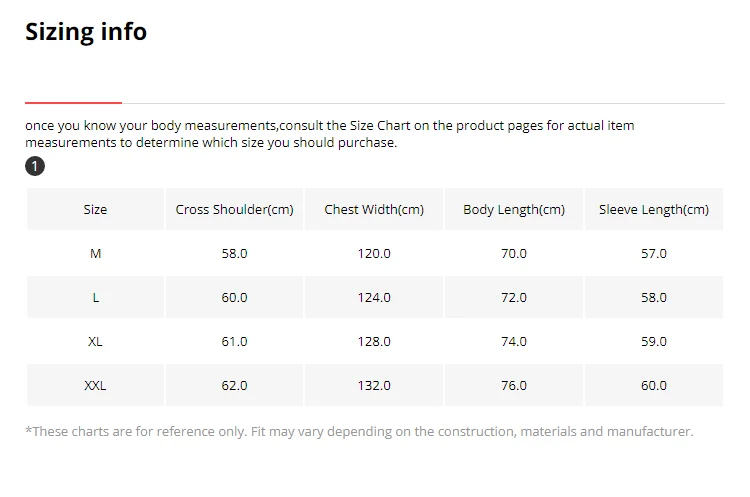Select the M size row label
This screenshot has width=750, height=497.
95,254
